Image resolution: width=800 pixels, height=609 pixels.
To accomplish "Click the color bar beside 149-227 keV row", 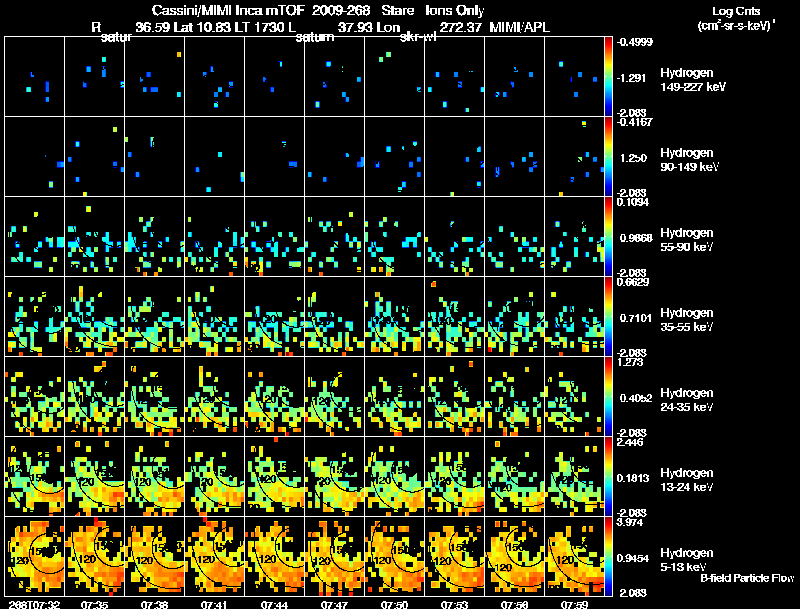I will 608,76.
